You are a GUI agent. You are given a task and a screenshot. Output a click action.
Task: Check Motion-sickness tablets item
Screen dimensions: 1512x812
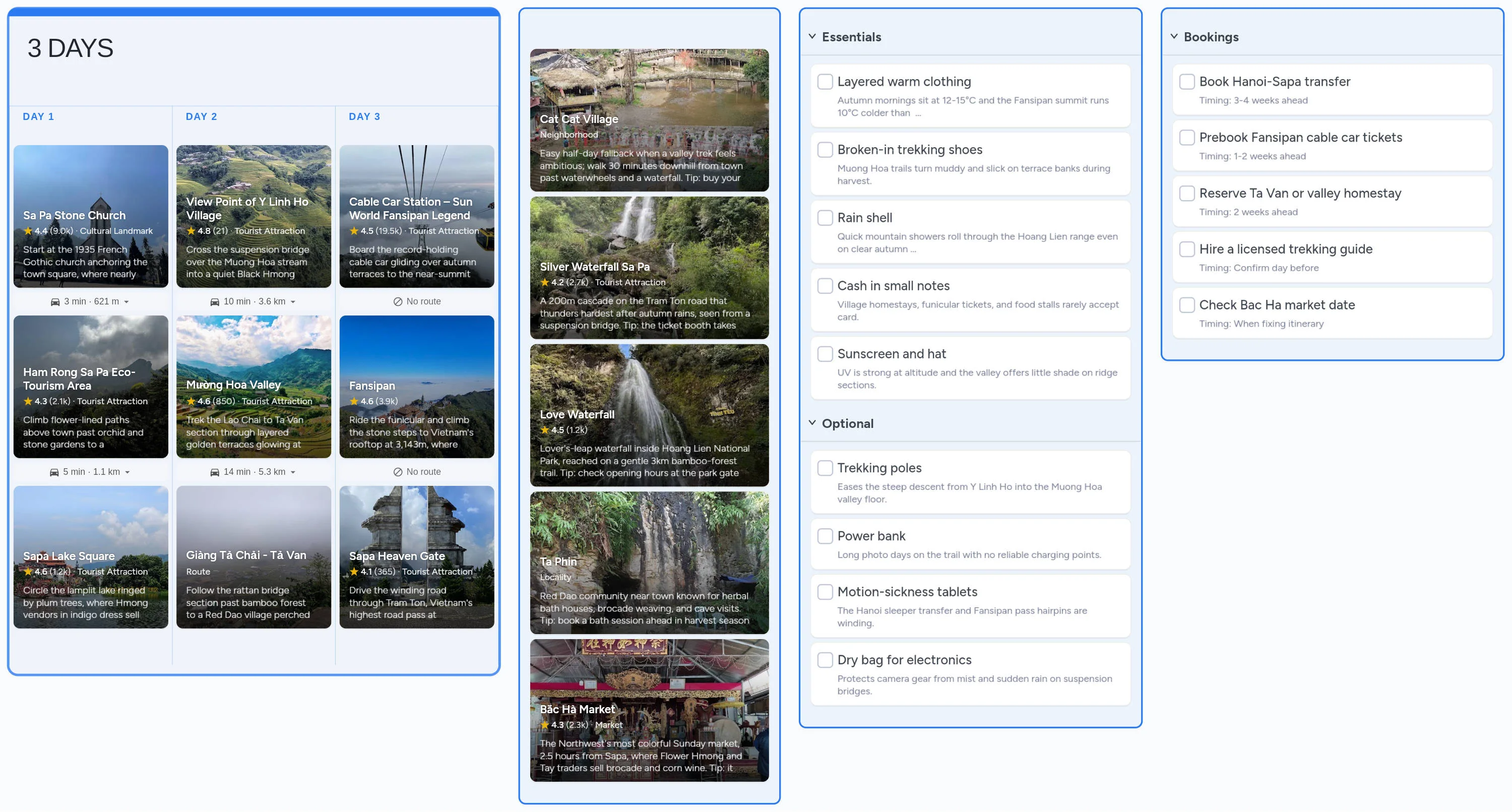(x=825, y=592)
